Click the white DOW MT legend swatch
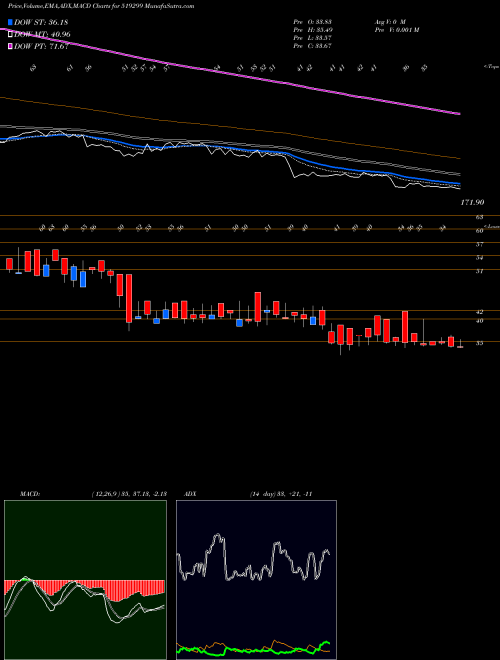 click(10, 34)
